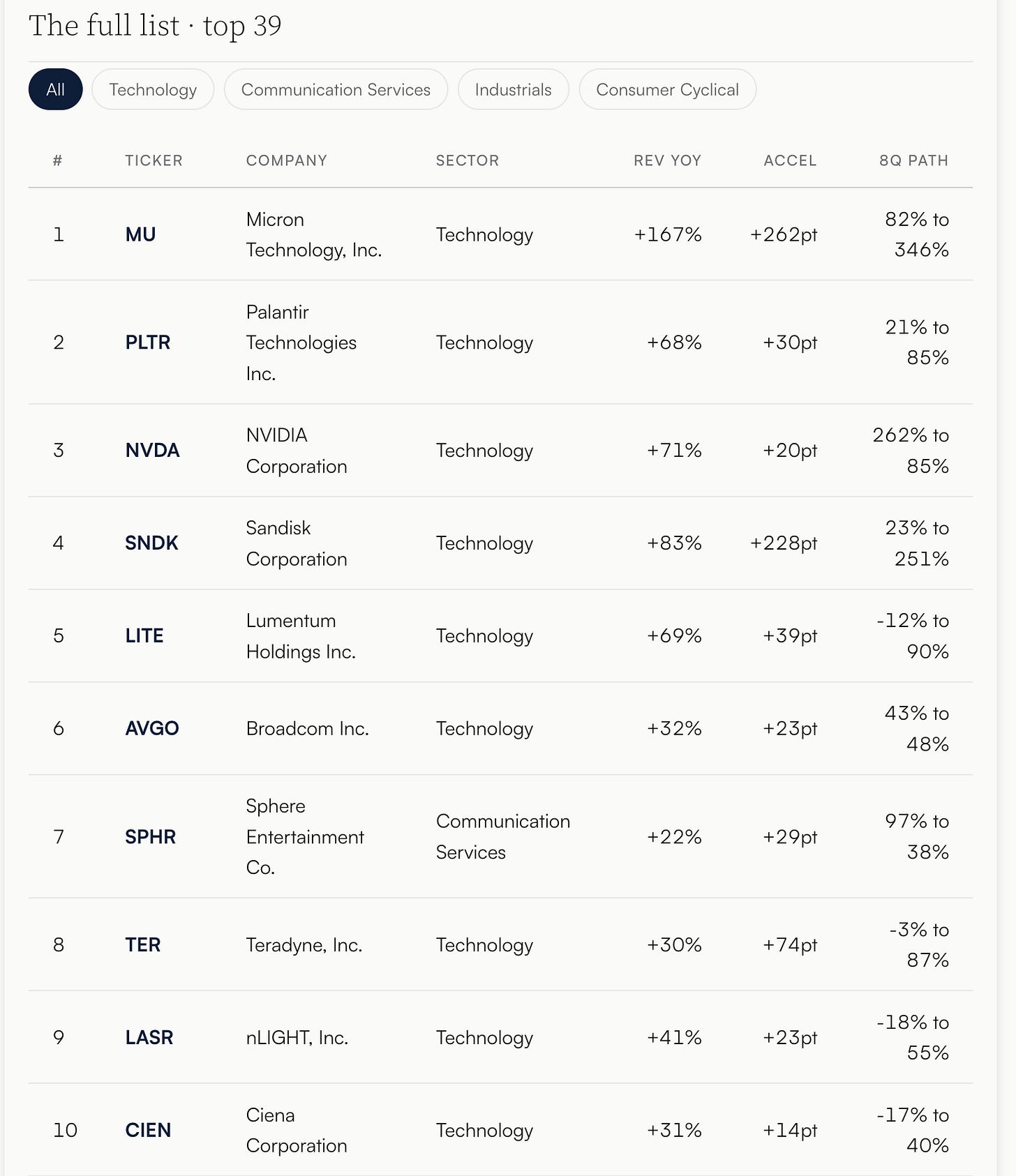
Task: Show only Industrials stocks
Action: coord(513,89)
